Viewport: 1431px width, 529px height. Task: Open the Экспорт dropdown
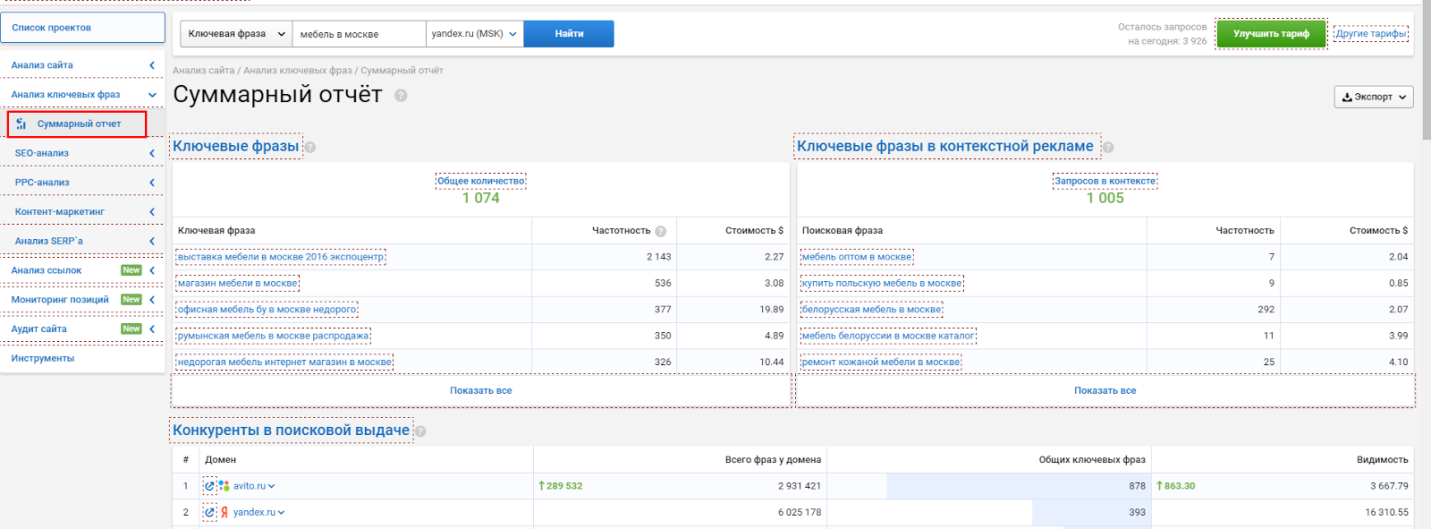pyautogui.click(x=1375, y=97)
